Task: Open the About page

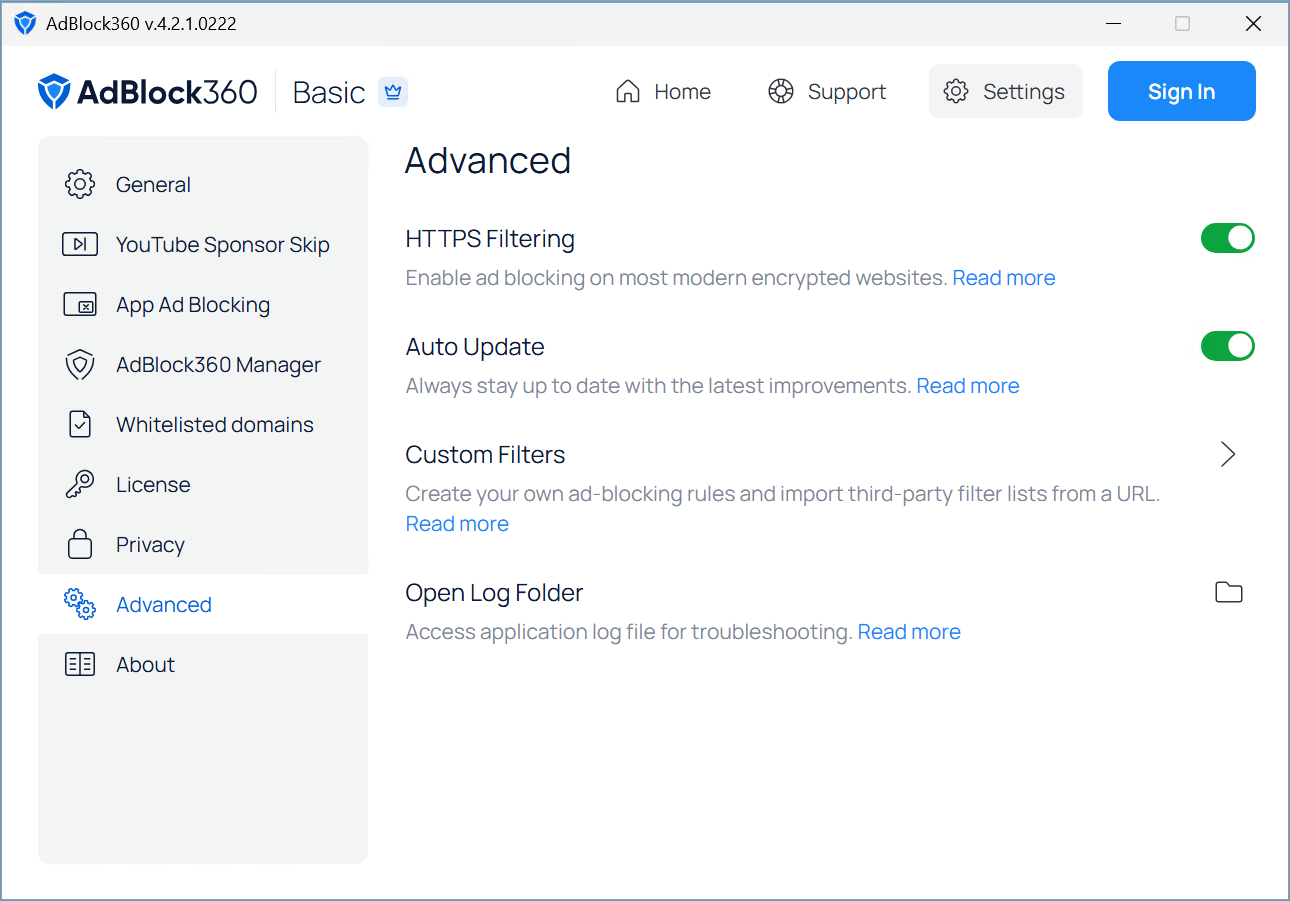Action: coord(203,664)
